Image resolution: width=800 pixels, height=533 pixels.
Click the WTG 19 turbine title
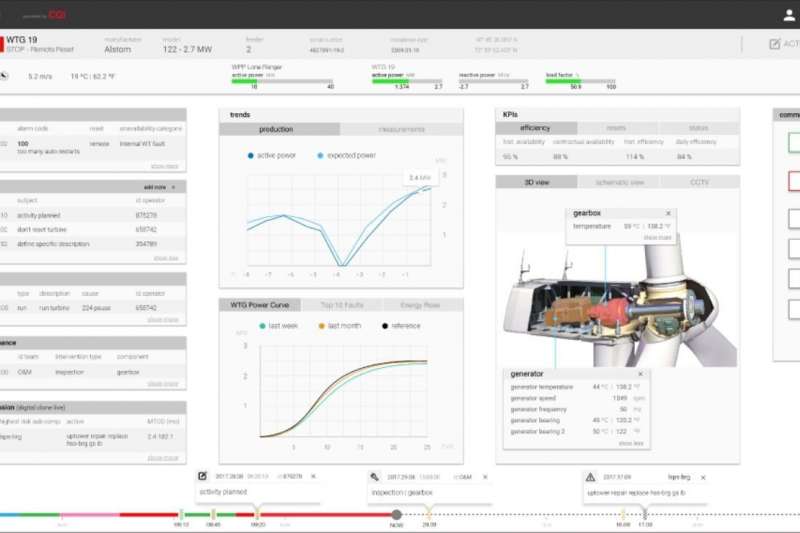pos(22,40)
